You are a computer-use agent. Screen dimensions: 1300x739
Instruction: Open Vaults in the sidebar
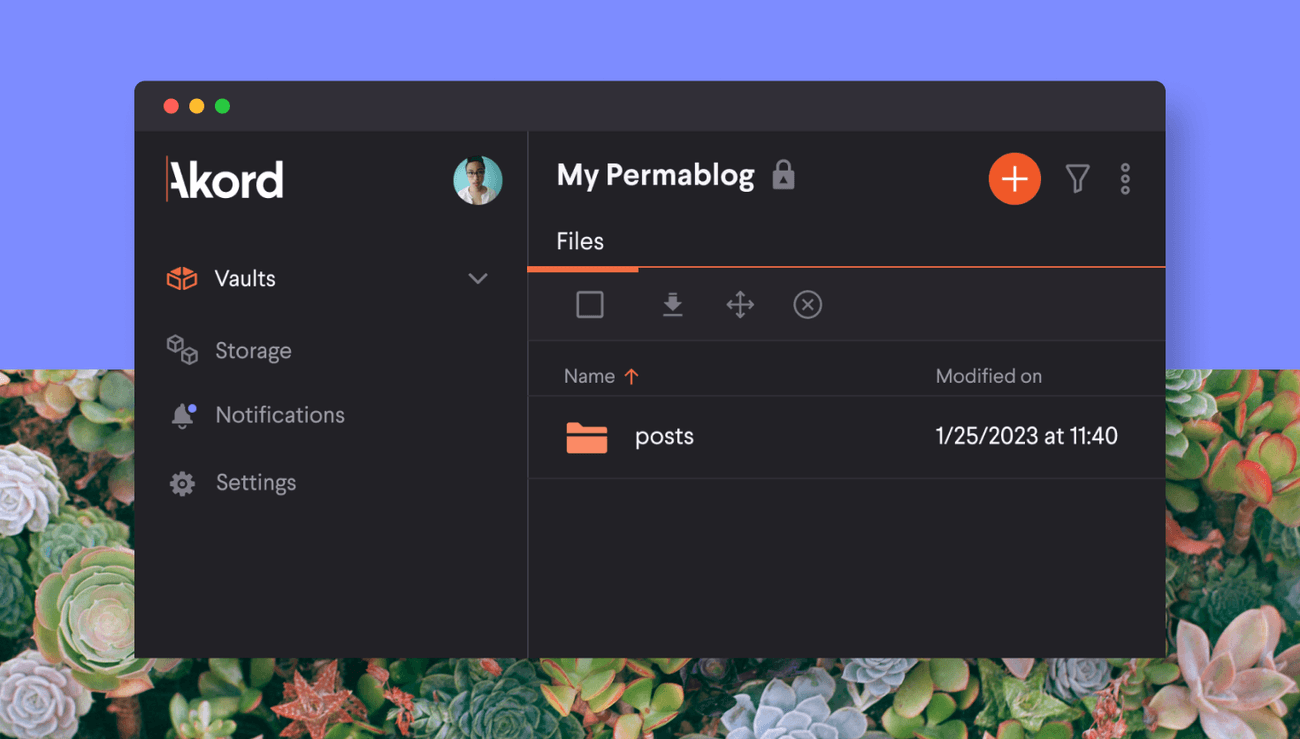click(245, 279)
